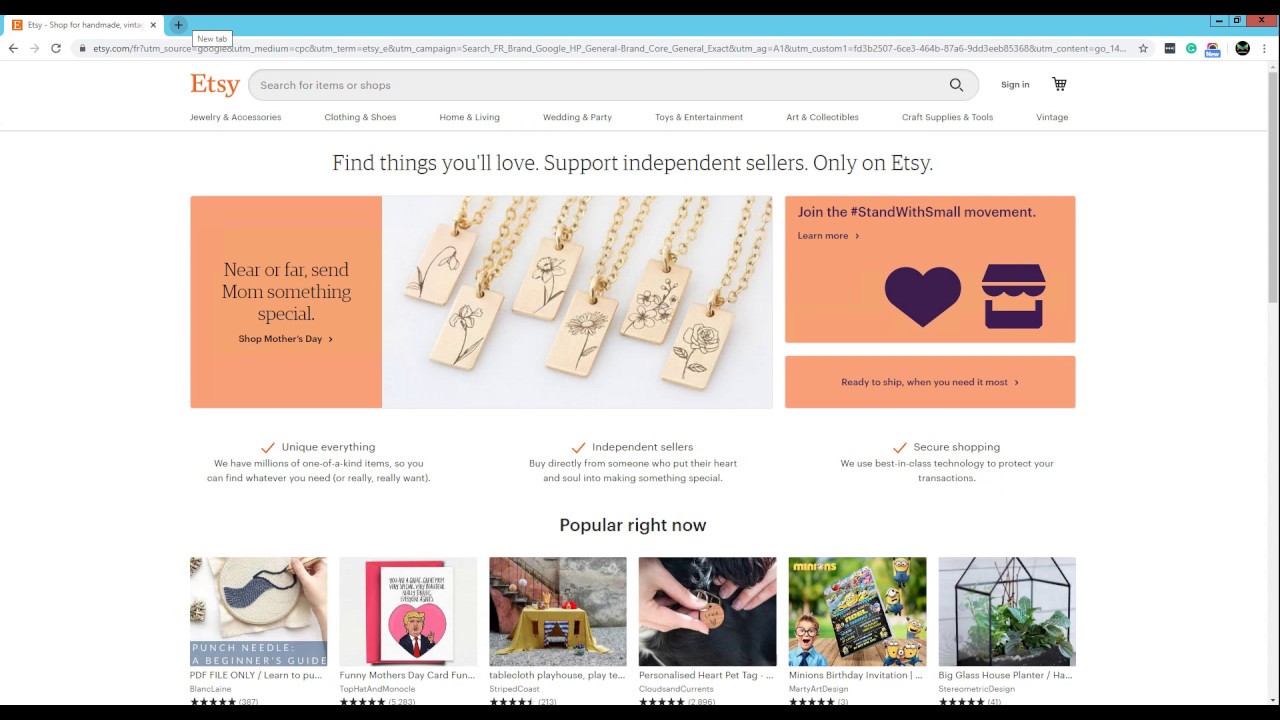Viewport: 1280px width, 720px height.
Task: Reload the page with refresh icon
Action: (x=56, y=48)
